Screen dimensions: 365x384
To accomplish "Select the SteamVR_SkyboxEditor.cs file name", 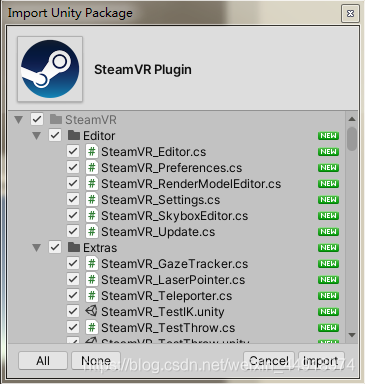I will point(175,216).
